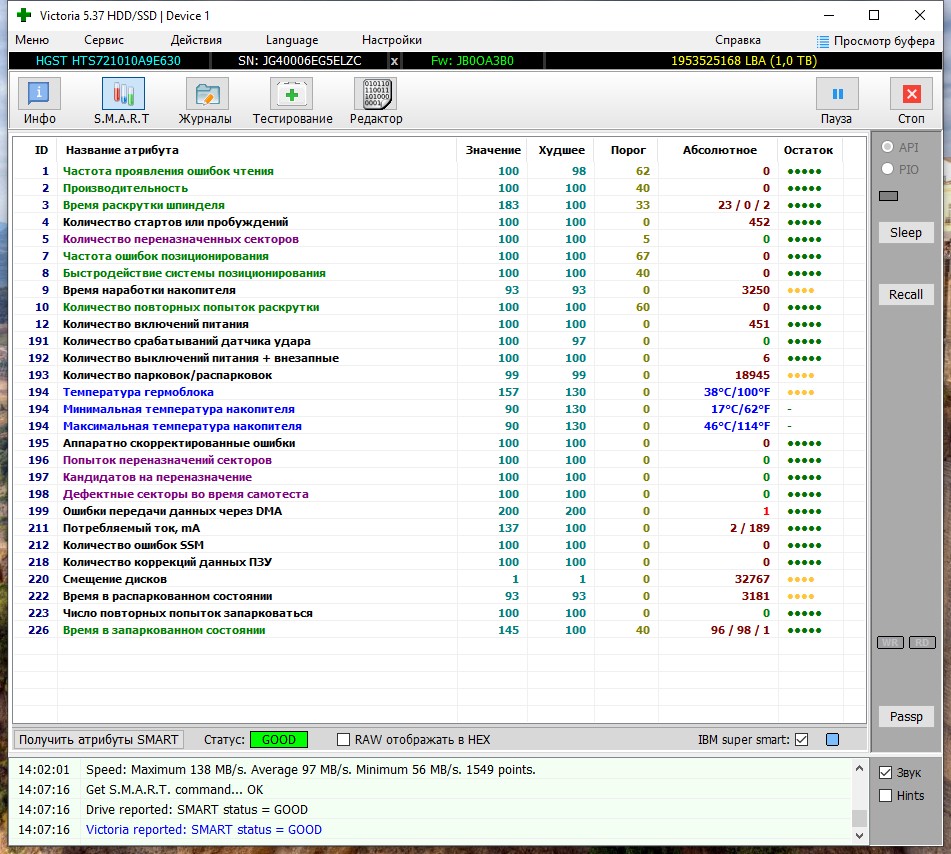Click the small x next to serial number

[394, 61]
